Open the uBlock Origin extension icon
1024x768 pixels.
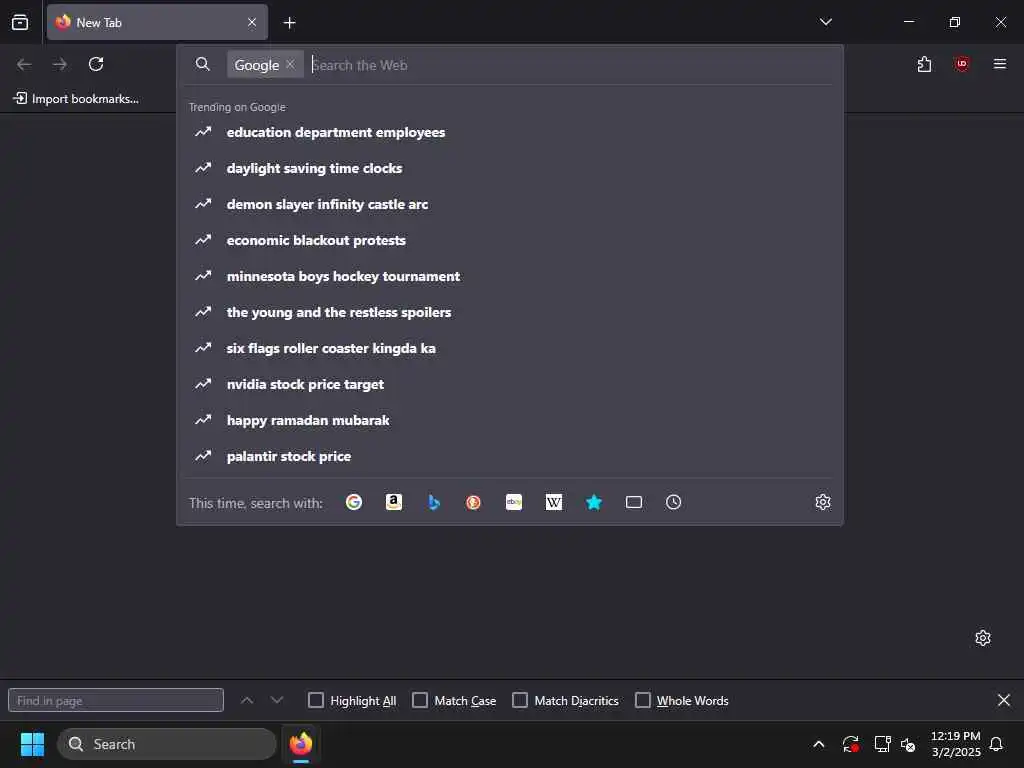click(961, 64)
